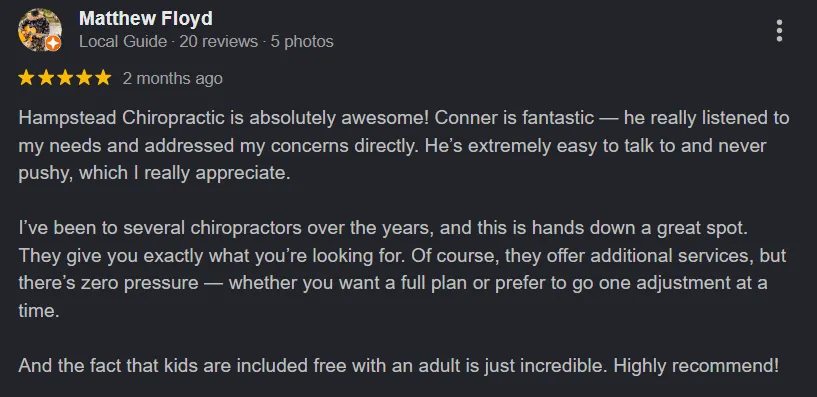Click the '2 months ago' timestamp
The image size is (817, 397).
[172, 79]
